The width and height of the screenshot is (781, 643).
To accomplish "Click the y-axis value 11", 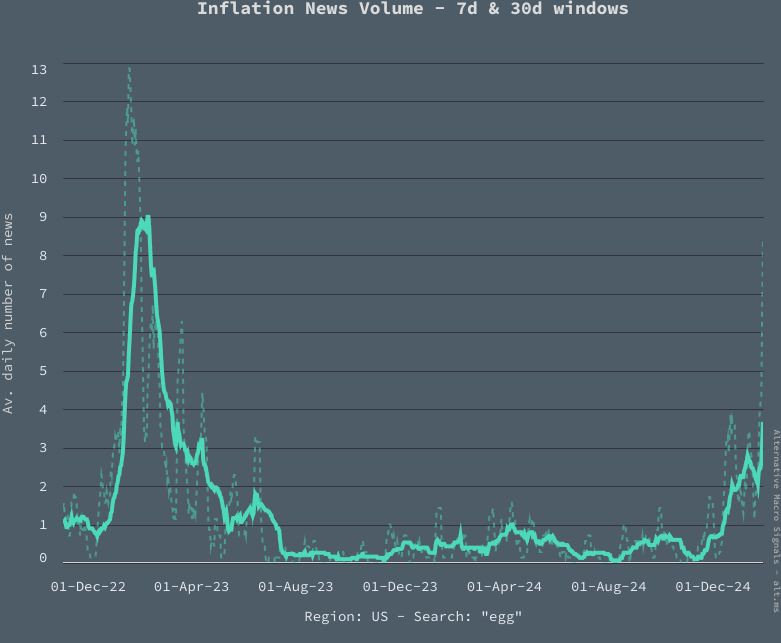I will pos(39,140).
